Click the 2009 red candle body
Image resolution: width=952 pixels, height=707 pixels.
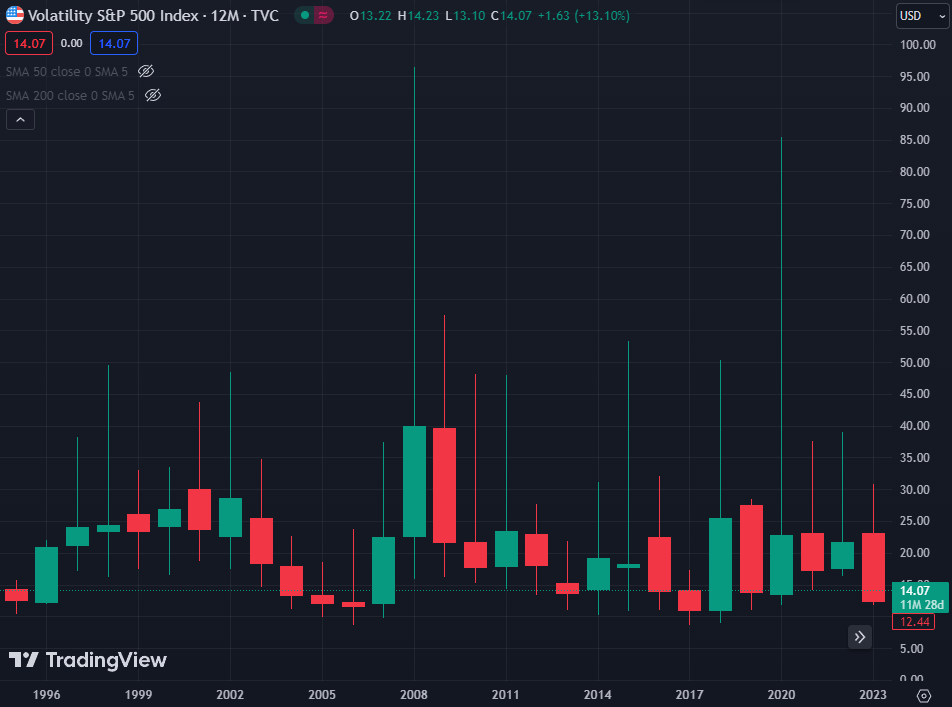pyautogui.click(x=444, y=486)
